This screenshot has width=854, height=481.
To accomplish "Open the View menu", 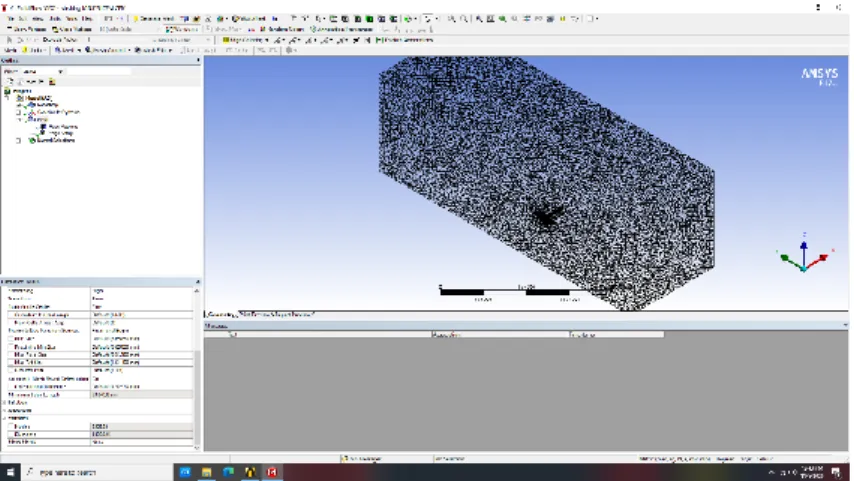I will pos(38,19).
